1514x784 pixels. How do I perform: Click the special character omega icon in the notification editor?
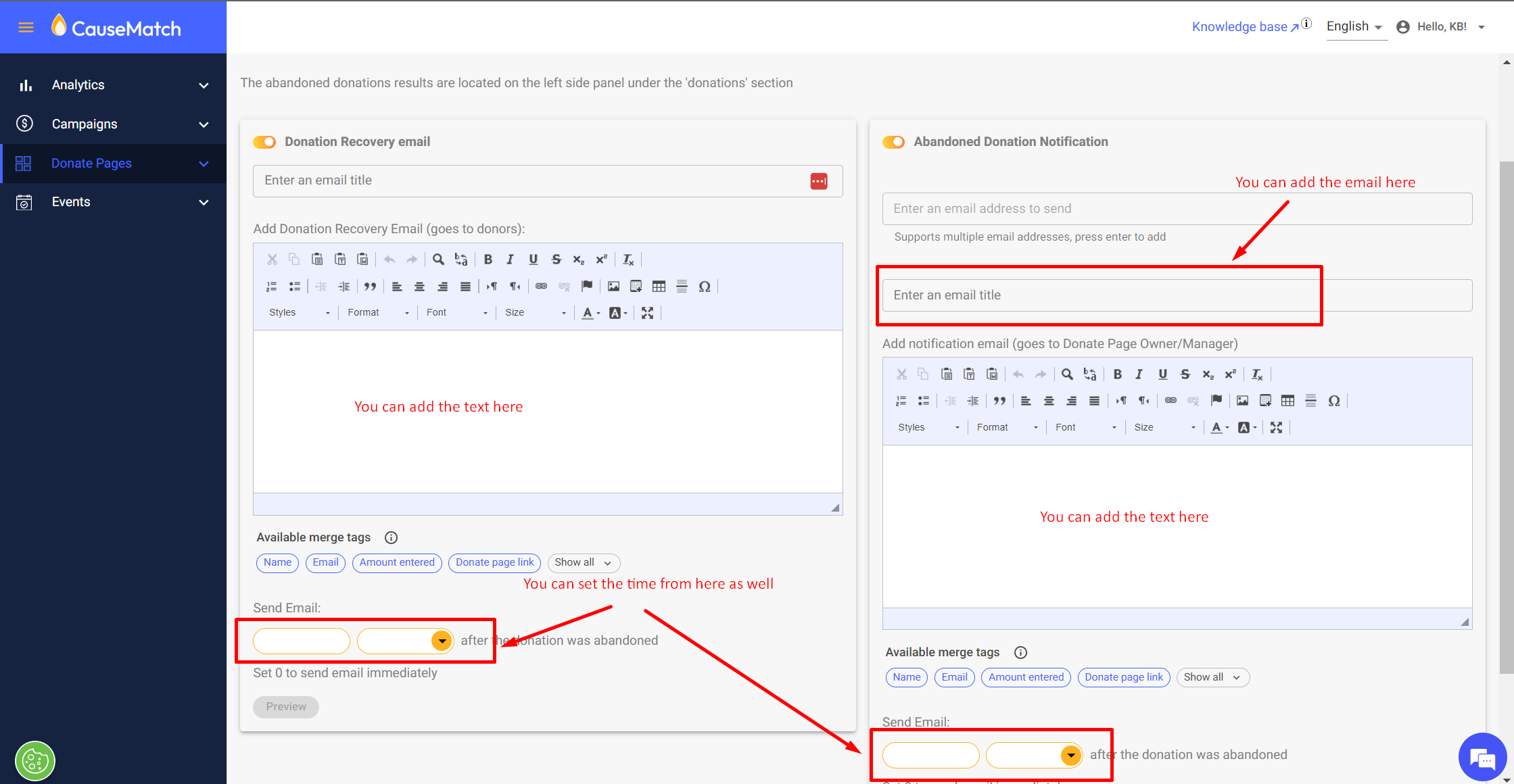click(1333, 401)
